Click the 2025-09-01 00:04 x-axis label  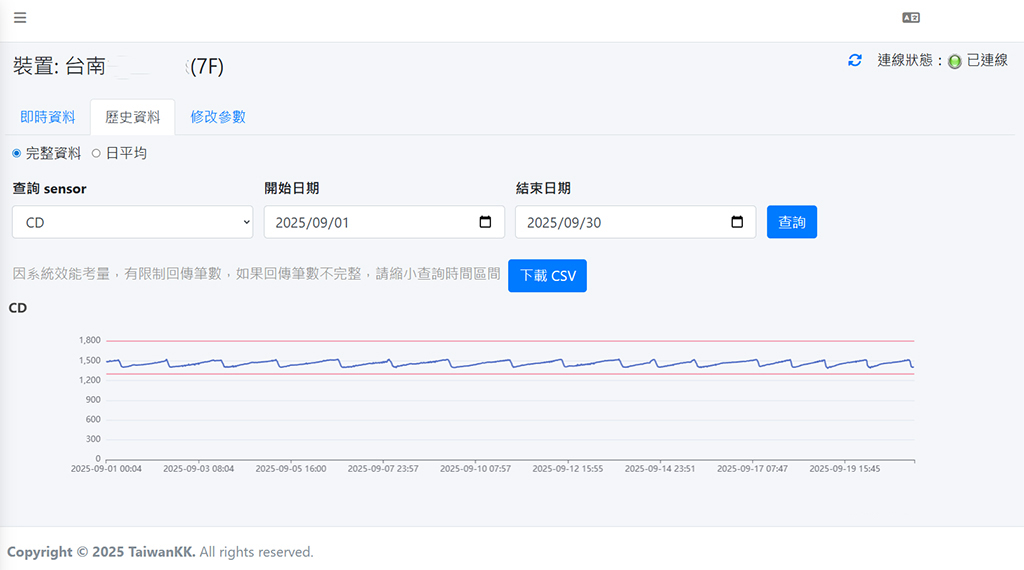pos(106,468)
